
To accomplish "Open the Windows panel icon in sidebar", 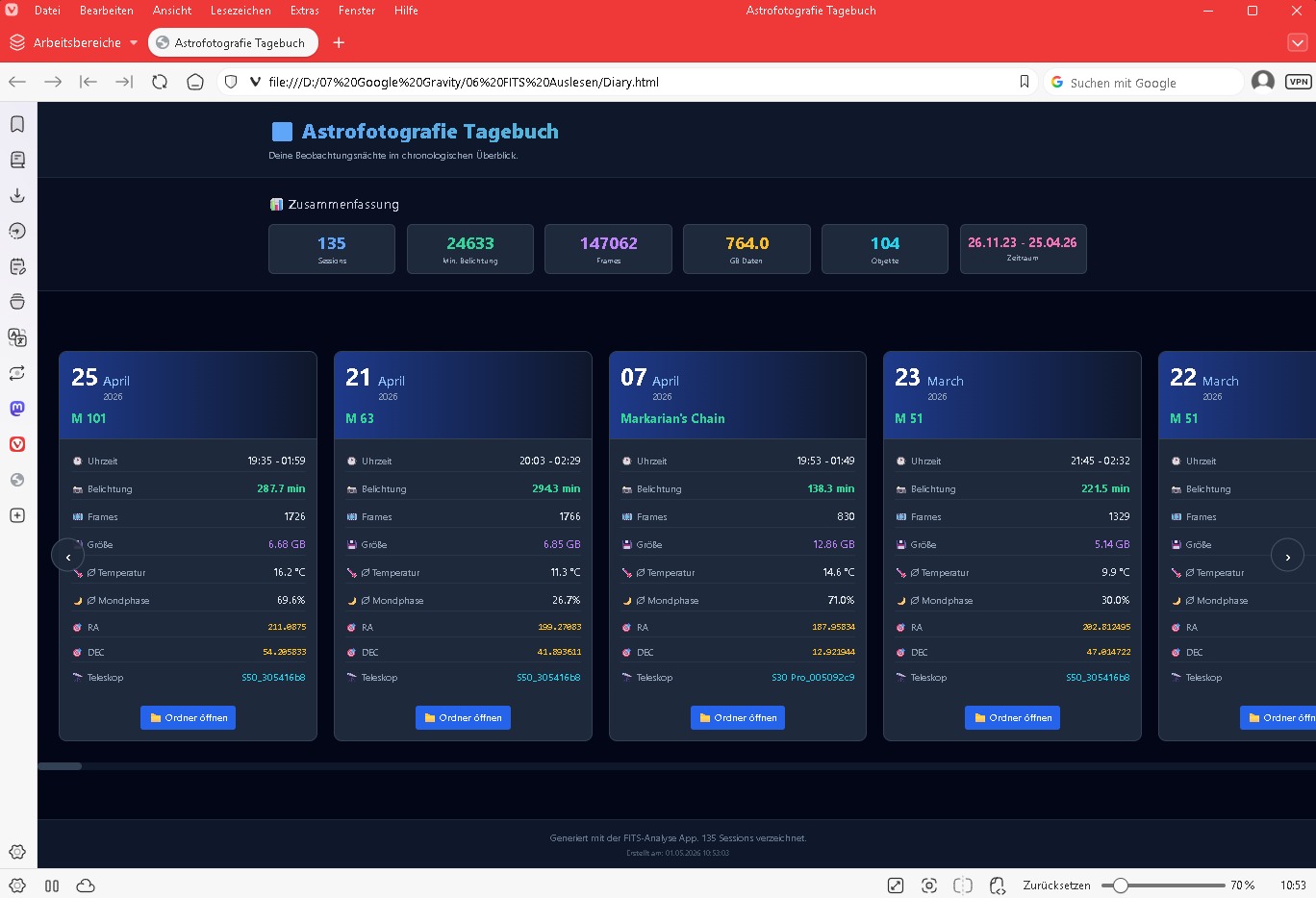I will pos(17,302).
